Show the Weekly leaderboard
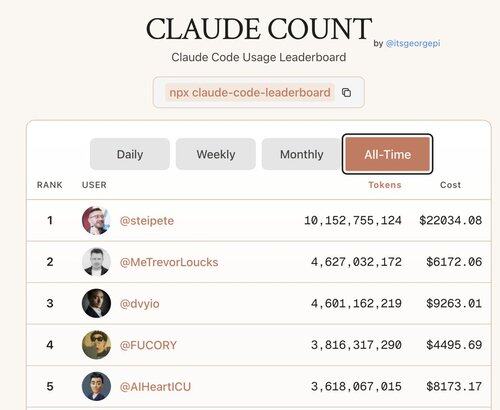The width and height of the screenshot is (500, 410). (x=216, y=154)
